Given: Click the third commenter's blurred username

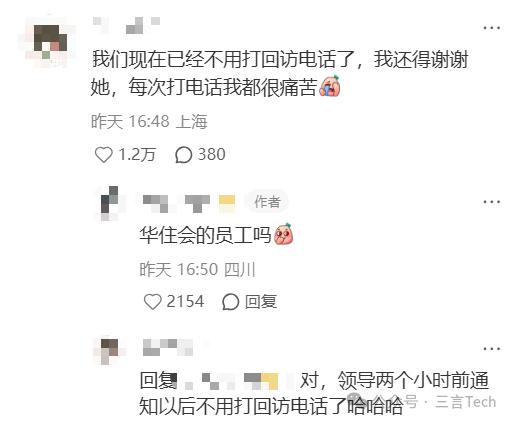Looking at the screenshot, I should pyautogui.click(x=168, y=348).
